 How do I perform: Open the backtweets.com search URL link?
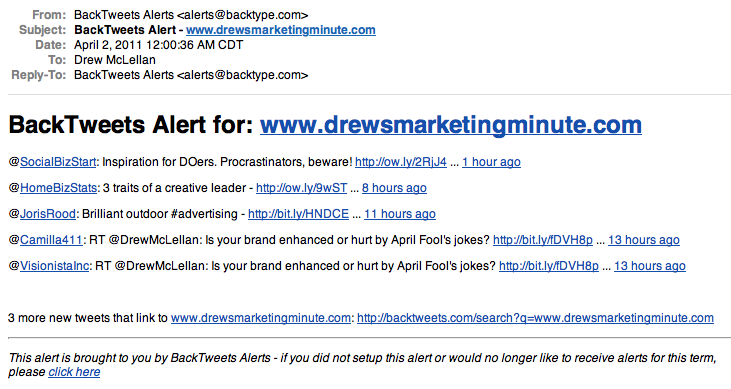tap(535, 318)
